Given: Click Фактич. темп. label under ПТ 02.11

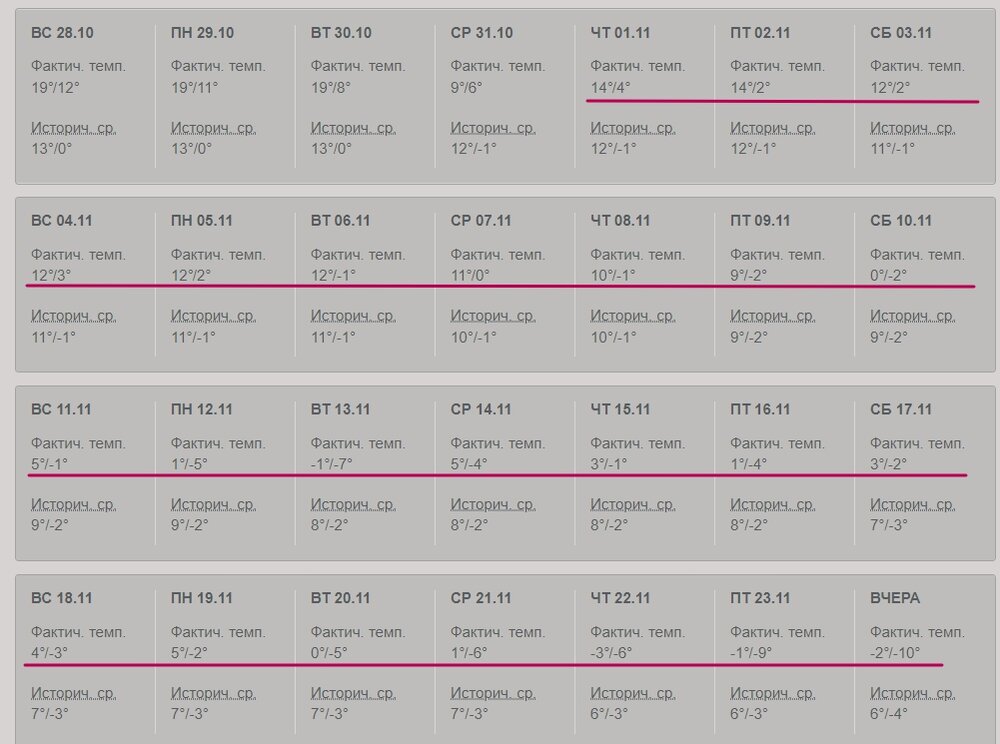Looking at the screenshot, I should [777, 66].
